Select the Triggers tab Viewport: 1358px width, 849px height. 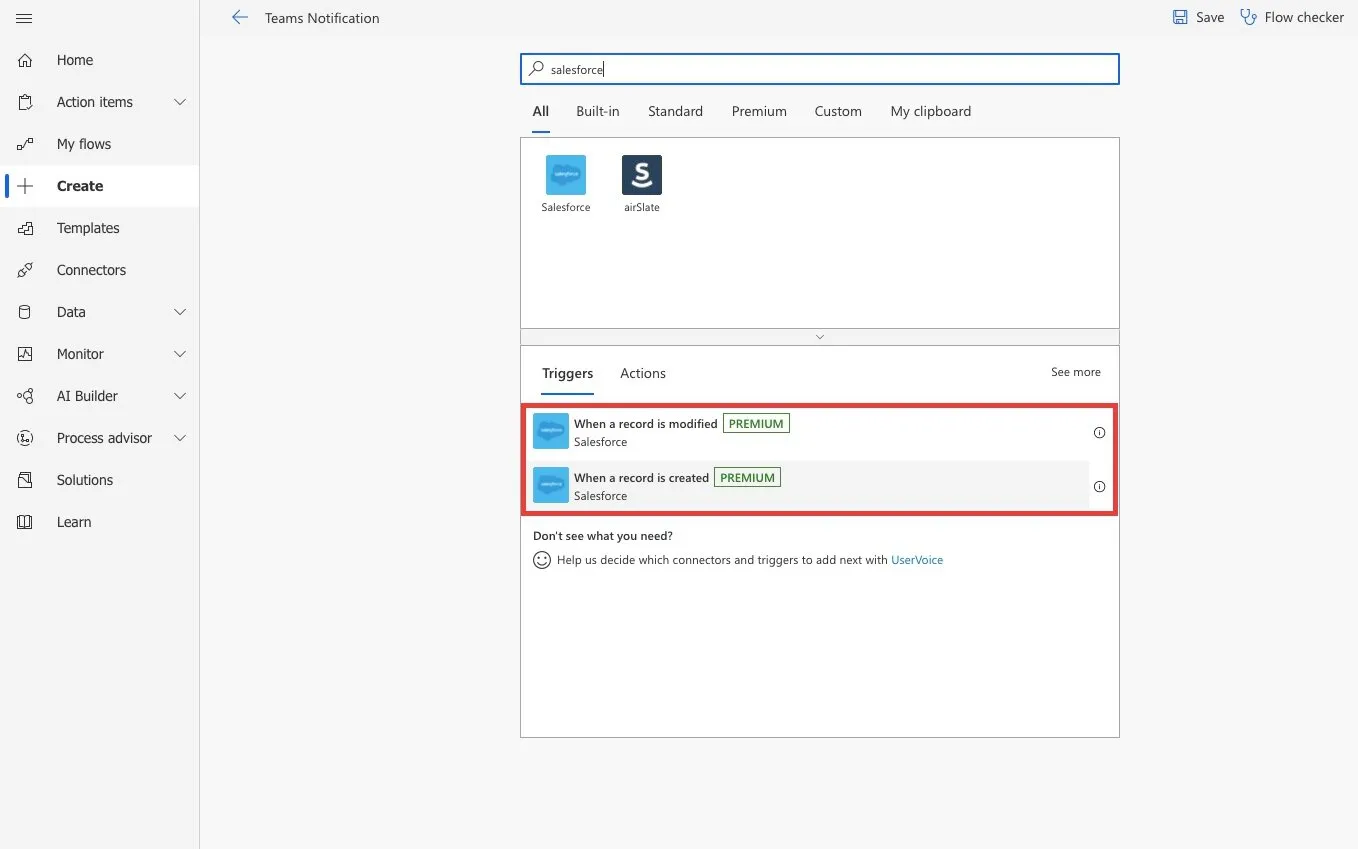[x=568, y=373]
